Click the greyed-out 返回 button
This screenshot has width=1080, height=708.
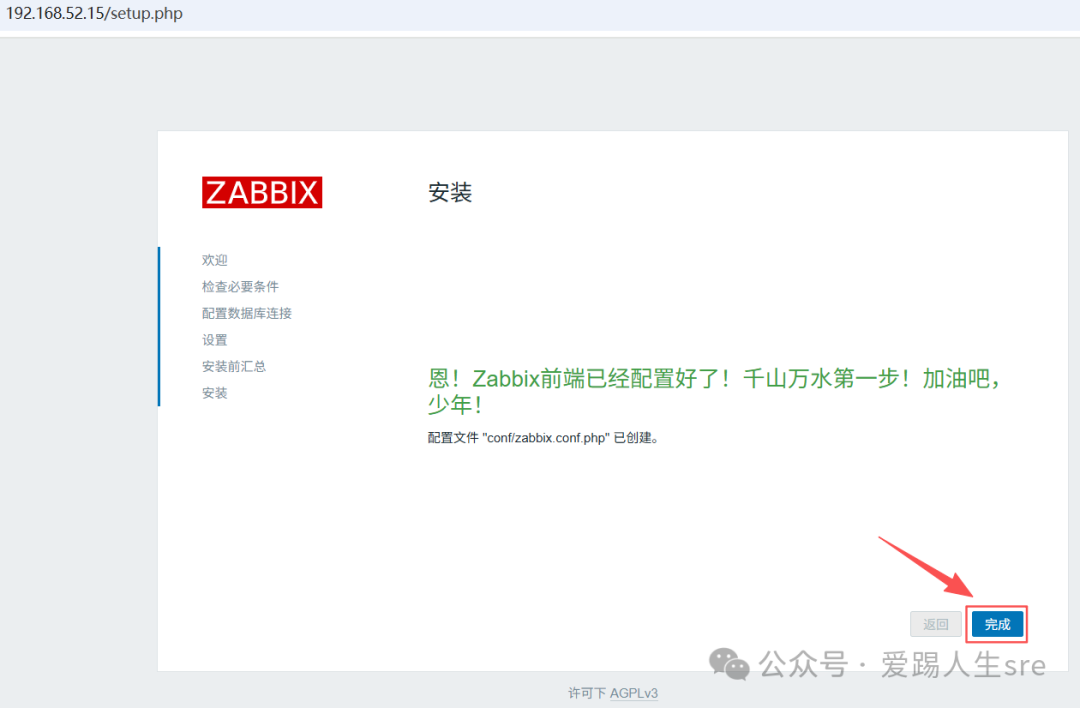coord(936,624)
